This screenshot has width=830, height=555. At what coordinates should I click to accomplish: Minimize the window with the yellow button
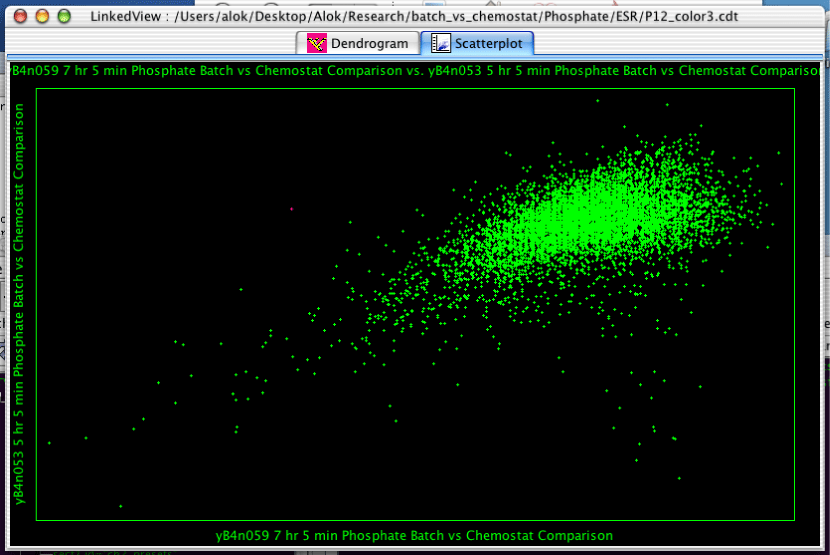42,16
